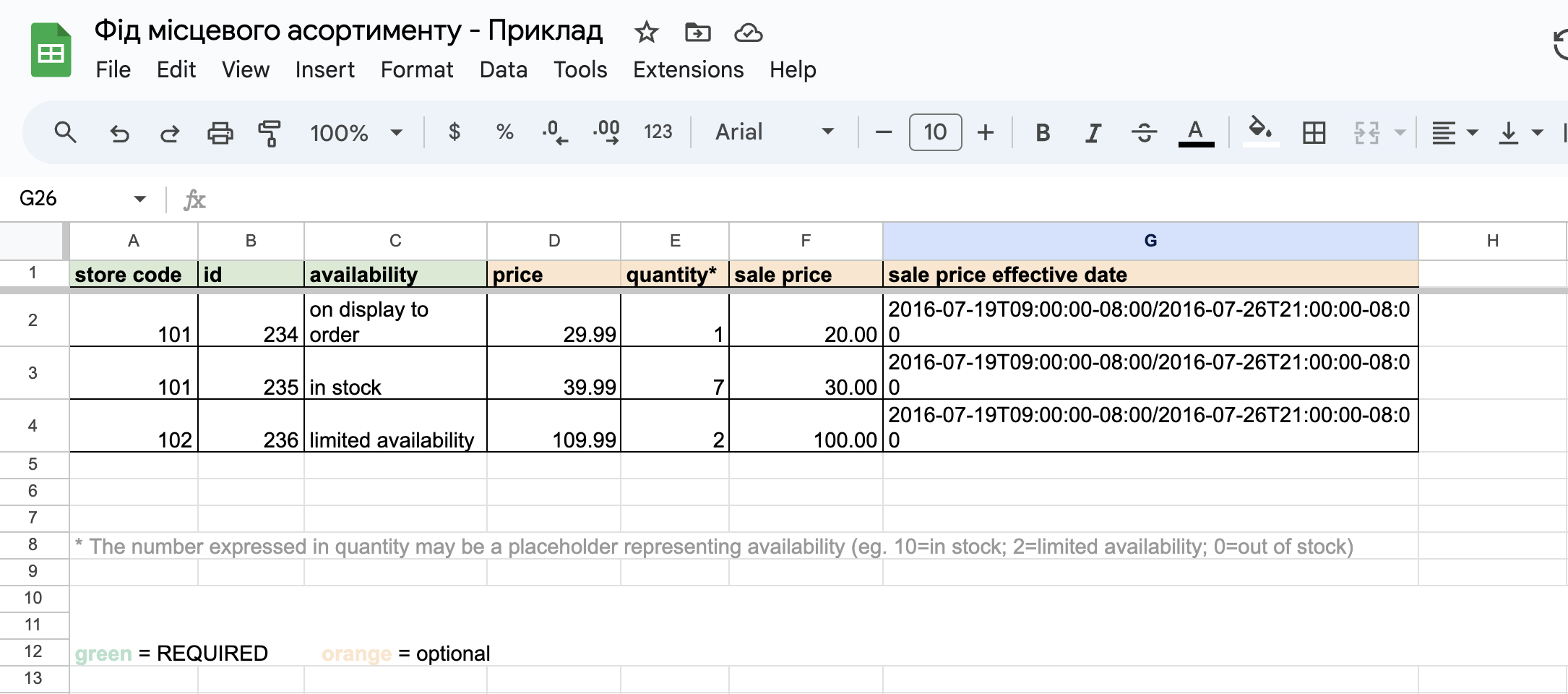
Task: Open more number formats 123
Action: click(658, 132)
